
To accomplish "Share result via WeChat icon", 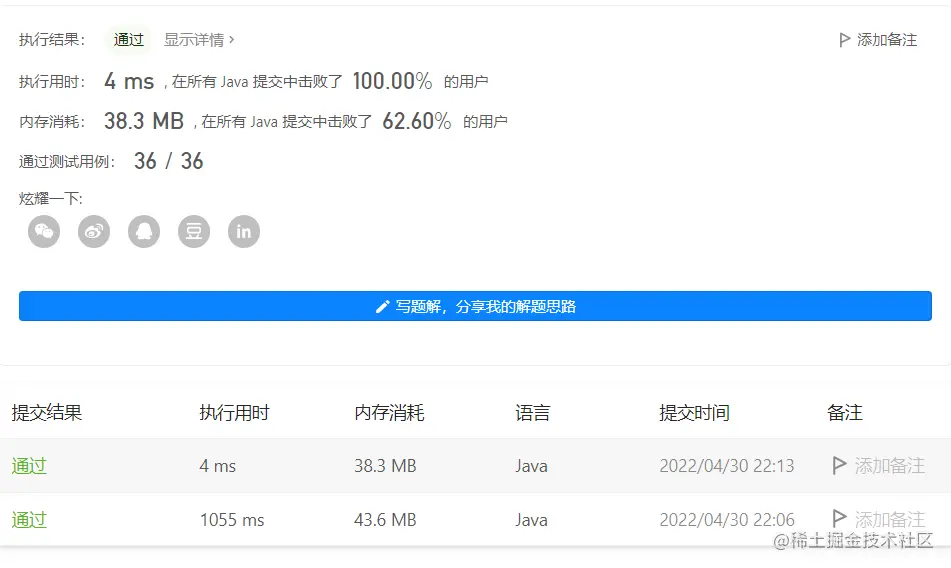I will pos(44,232).
